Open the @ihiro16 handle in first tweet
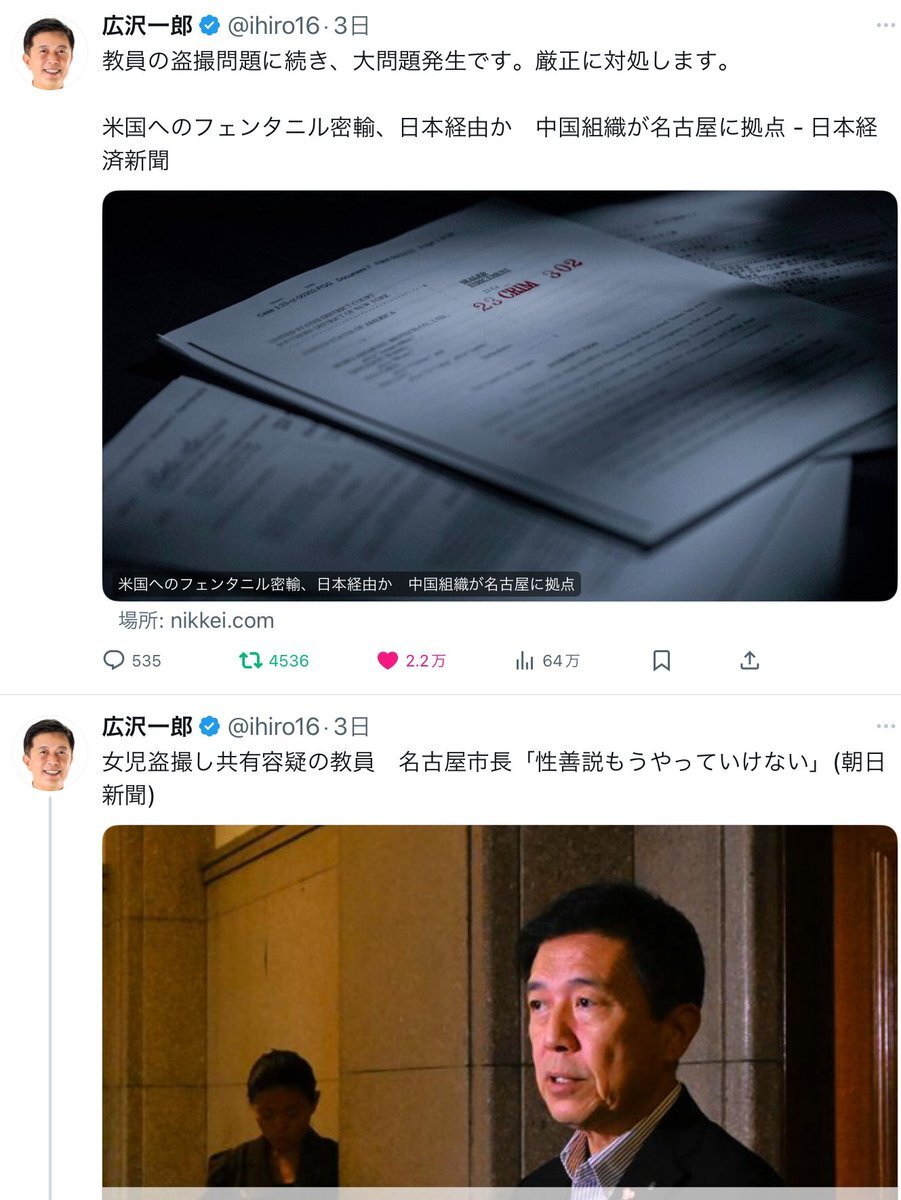 coord(274,25)
